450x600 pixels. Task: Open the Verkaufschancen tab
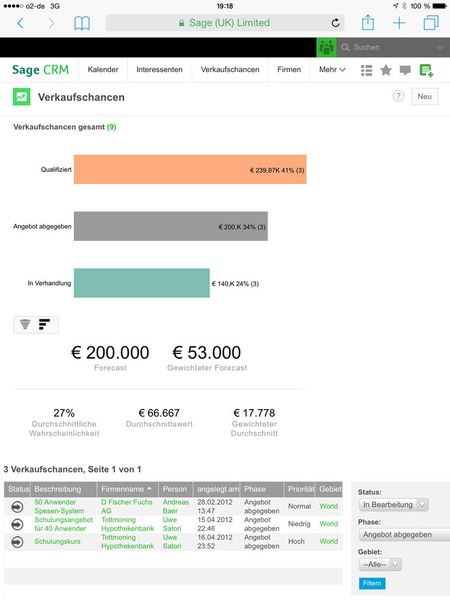(230, 70)
